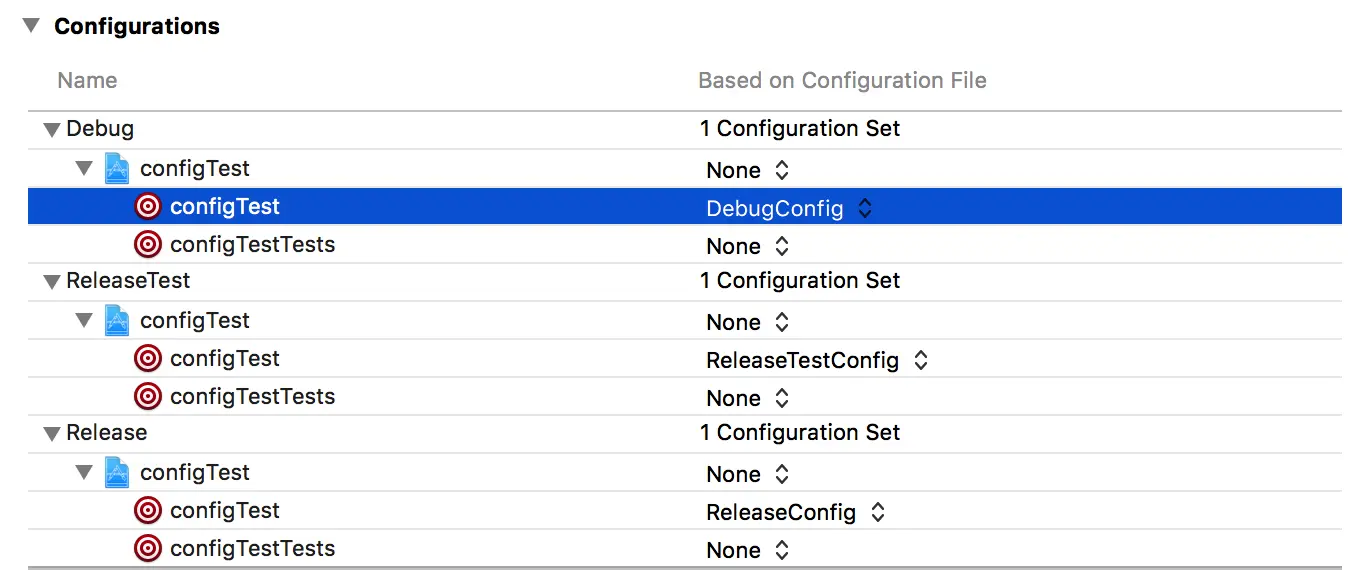This screenshot has height=570, width=1348.
Task: Collapse the Debug configuration group
Action: 52,130
